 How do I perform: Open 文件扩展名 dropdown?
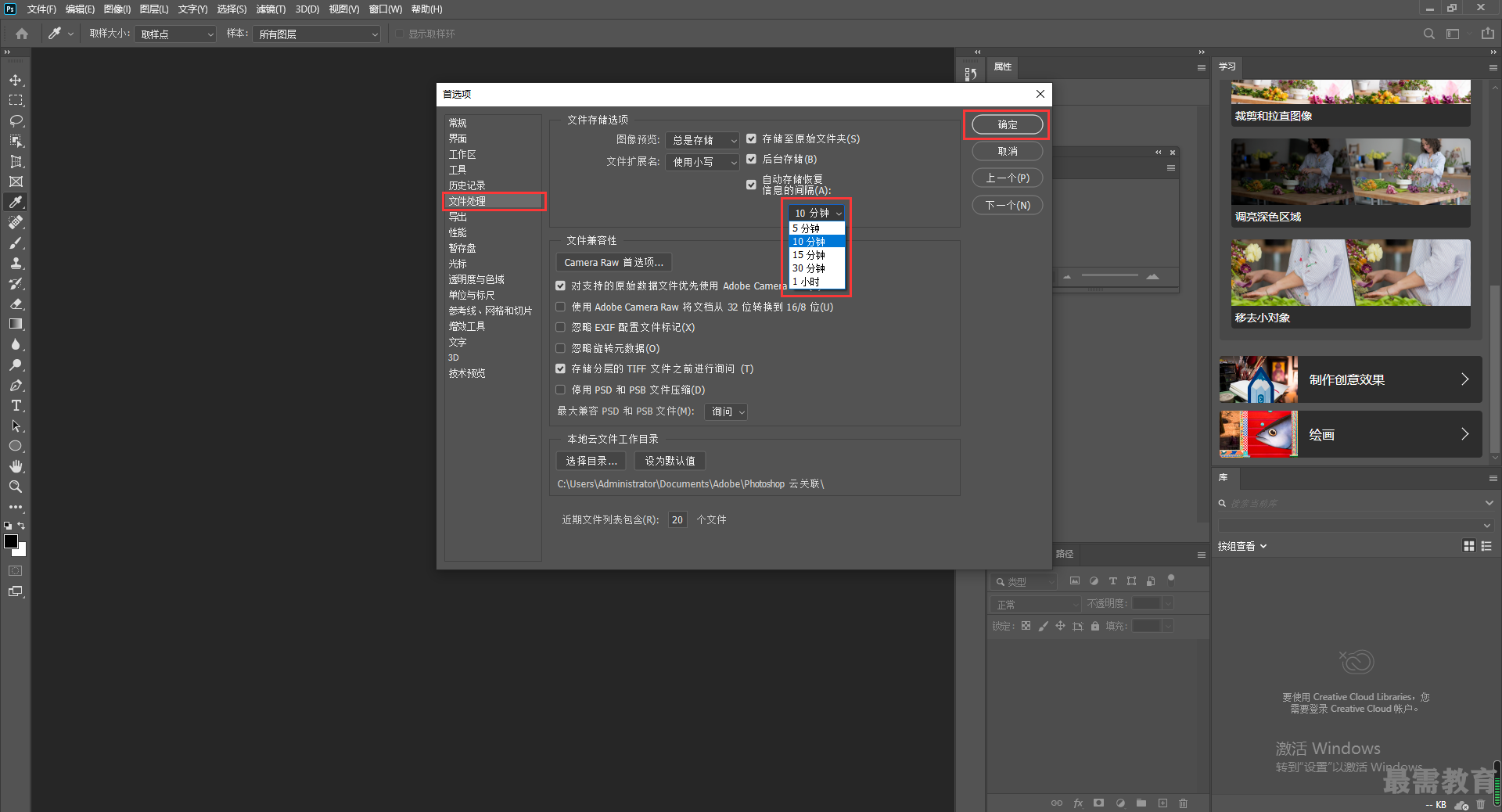(x=702, y=162)
